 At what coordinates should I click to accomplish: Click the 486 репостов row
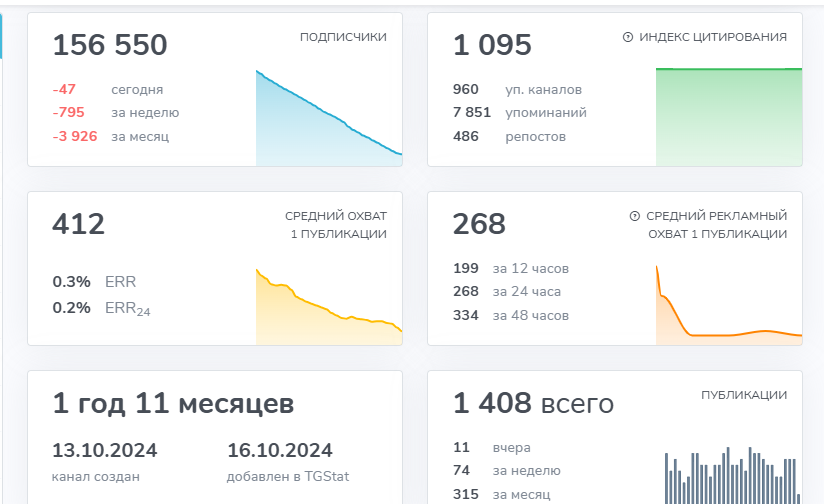[509, 137]
